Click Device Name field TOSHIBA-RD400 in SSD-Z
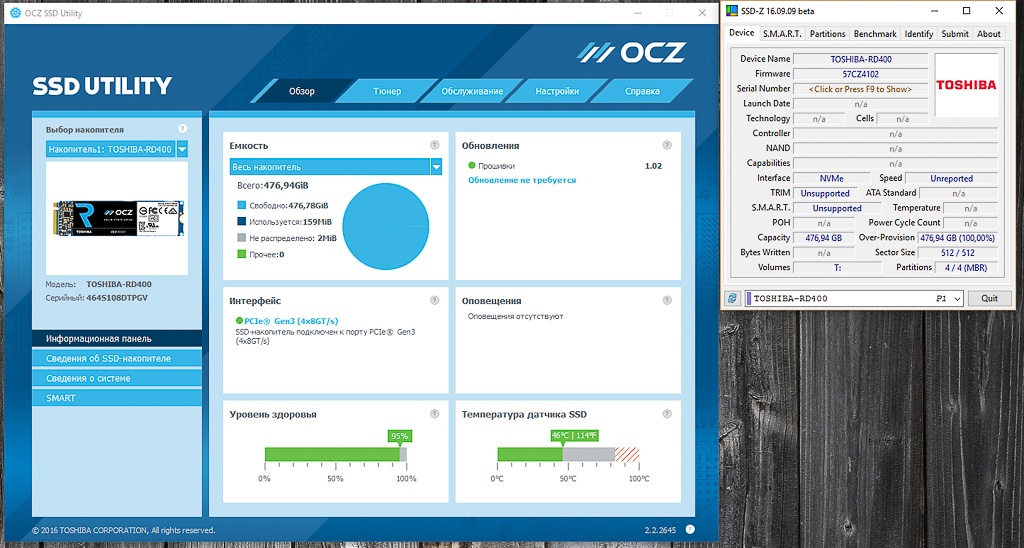 pos(860,59)
